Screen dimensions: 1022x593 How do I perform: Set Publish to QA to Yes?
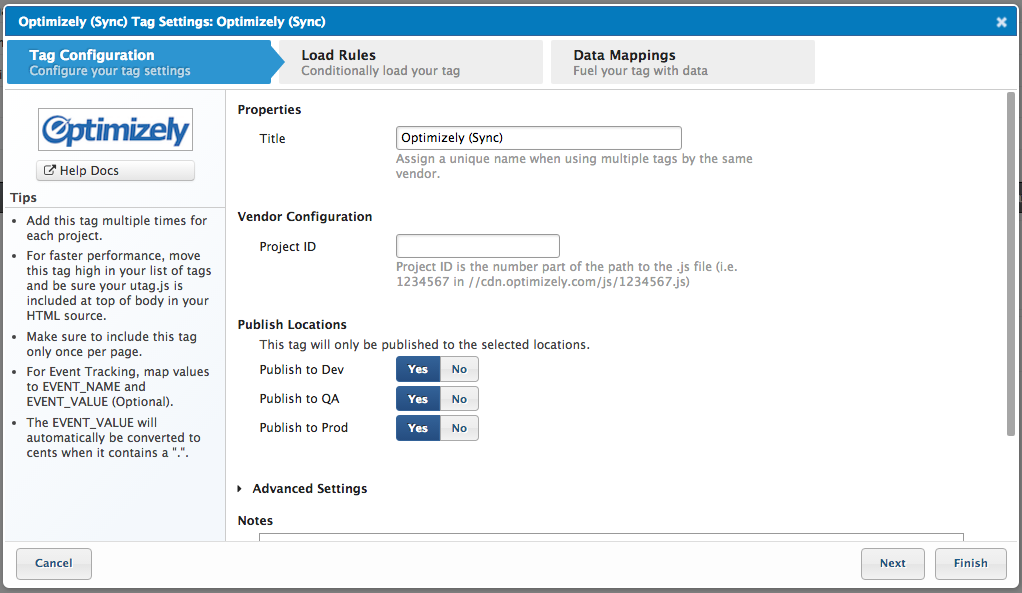coord(418,399)
